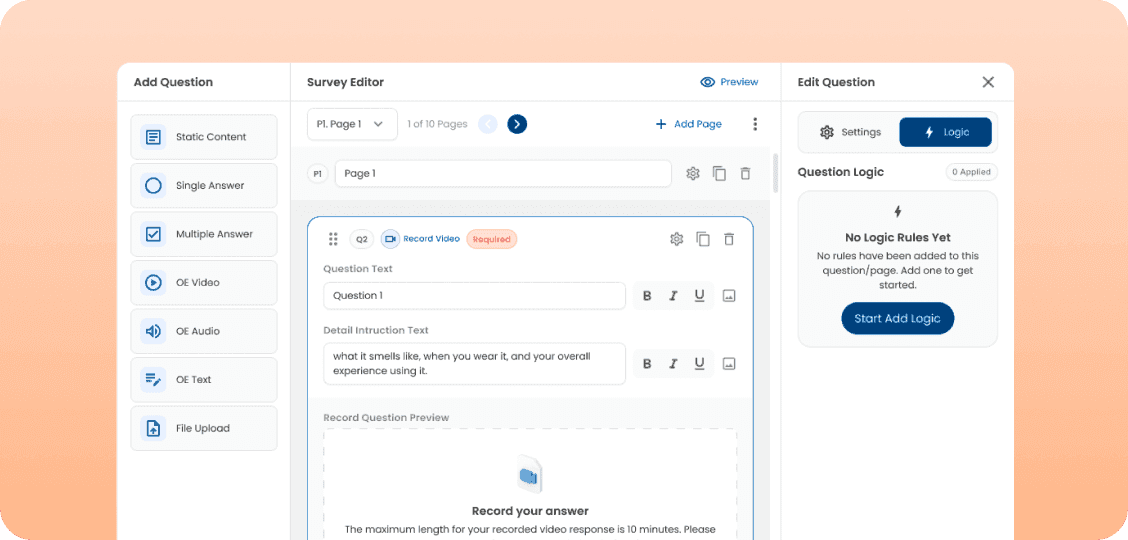Open the three-dot page options menu

pos(755,124)
